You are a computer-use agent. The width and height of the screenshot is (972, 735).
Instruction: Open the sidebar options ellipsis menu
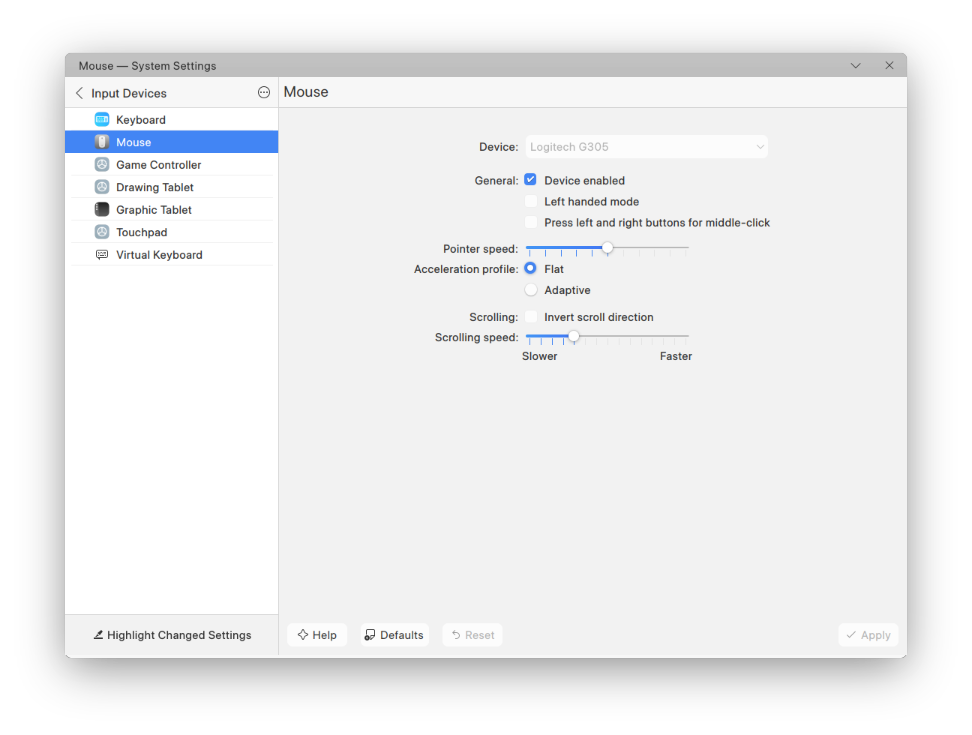pos(264,92)
